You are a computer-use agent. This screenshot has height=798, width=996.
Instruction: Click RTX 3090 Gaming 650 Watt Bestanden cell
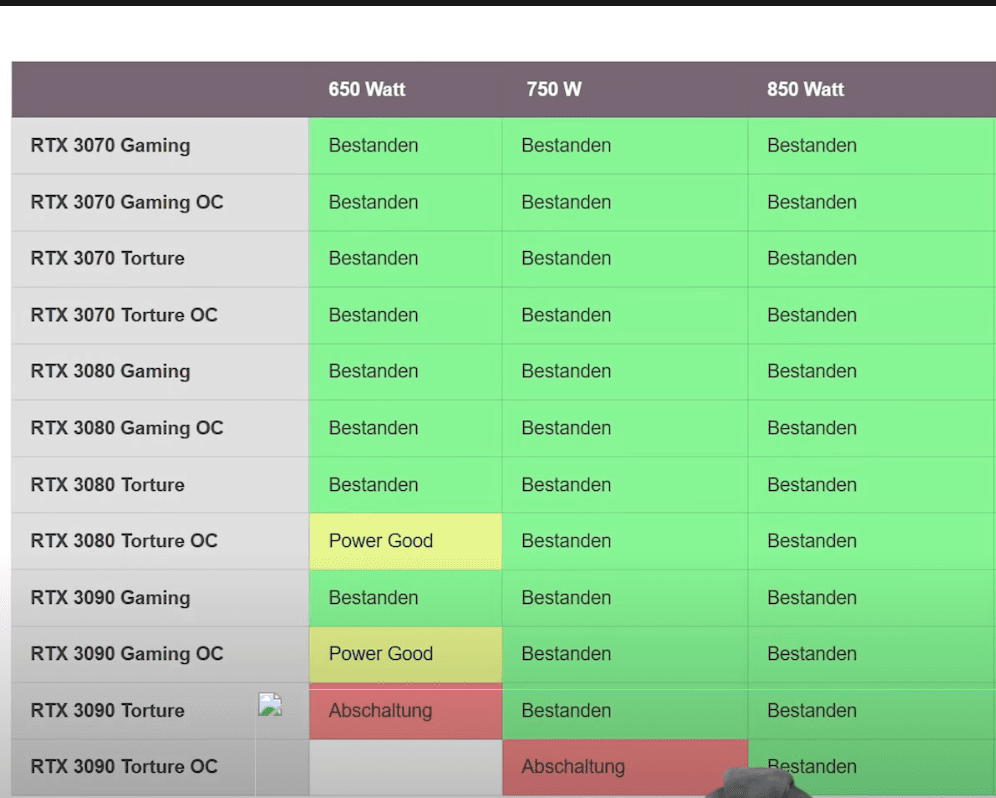[x=405, y=598]
